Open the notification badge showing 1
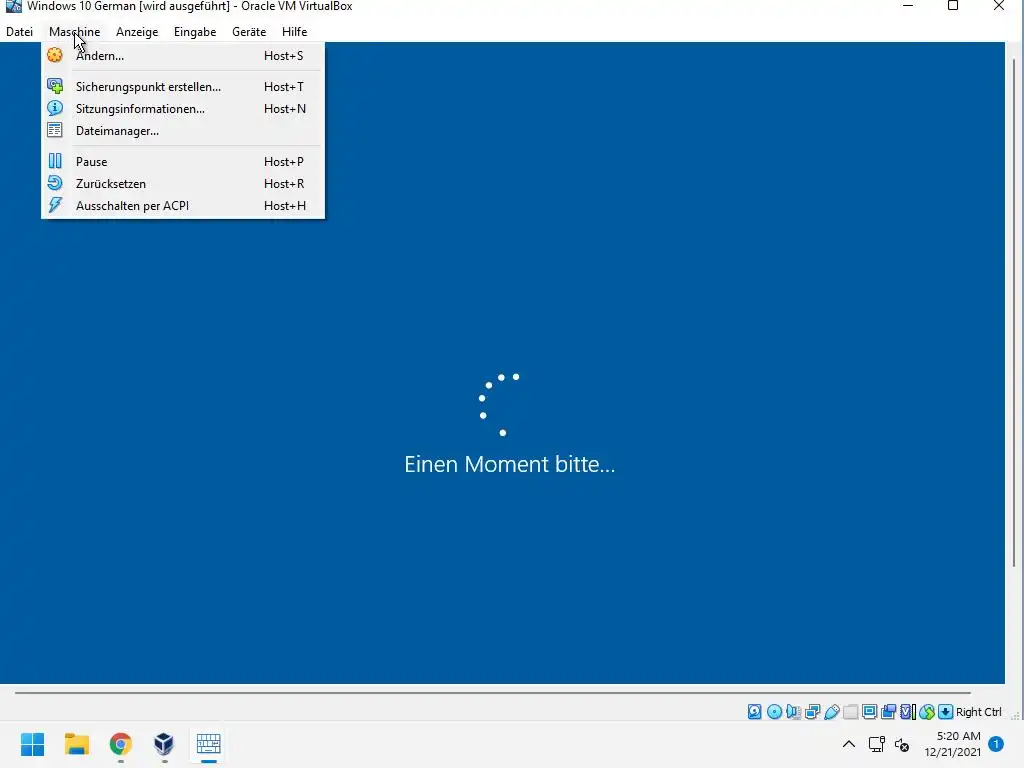Screen dimensions: 1024x768 [996, 744]
